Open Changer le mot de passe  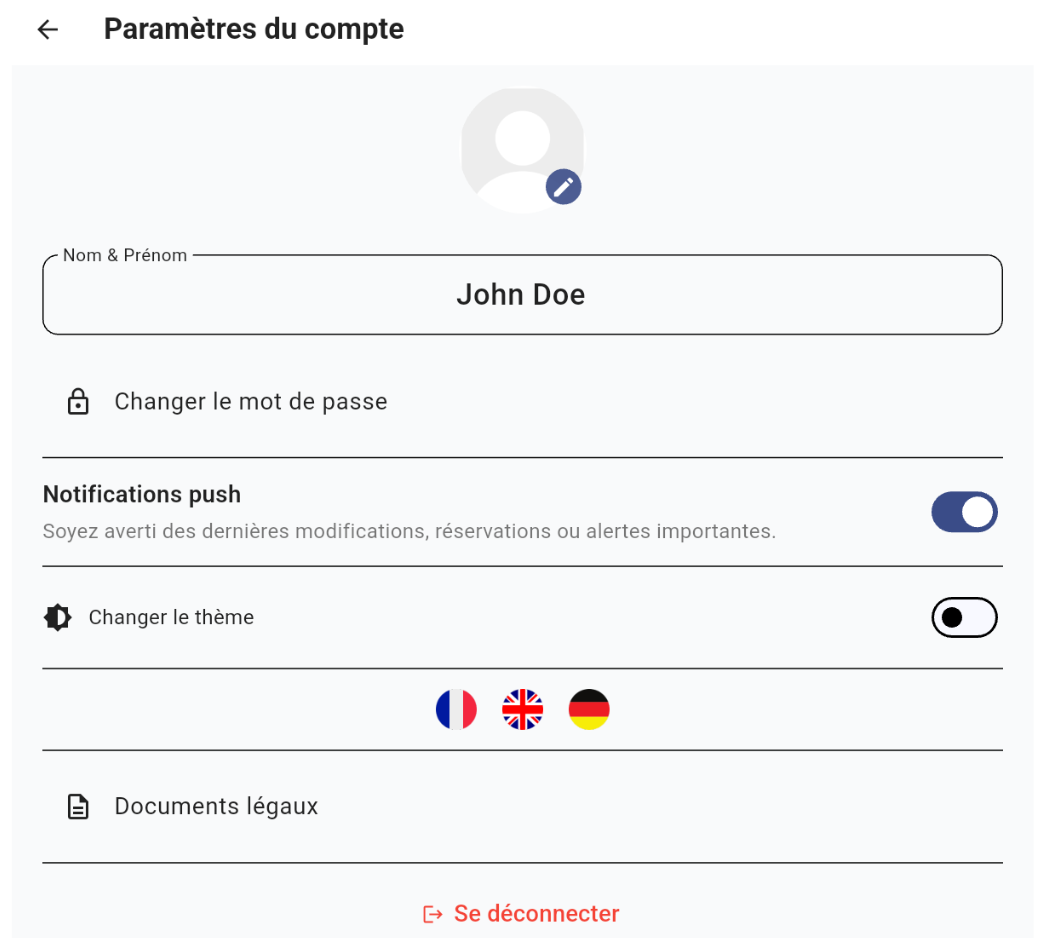[x=251, y=401]
